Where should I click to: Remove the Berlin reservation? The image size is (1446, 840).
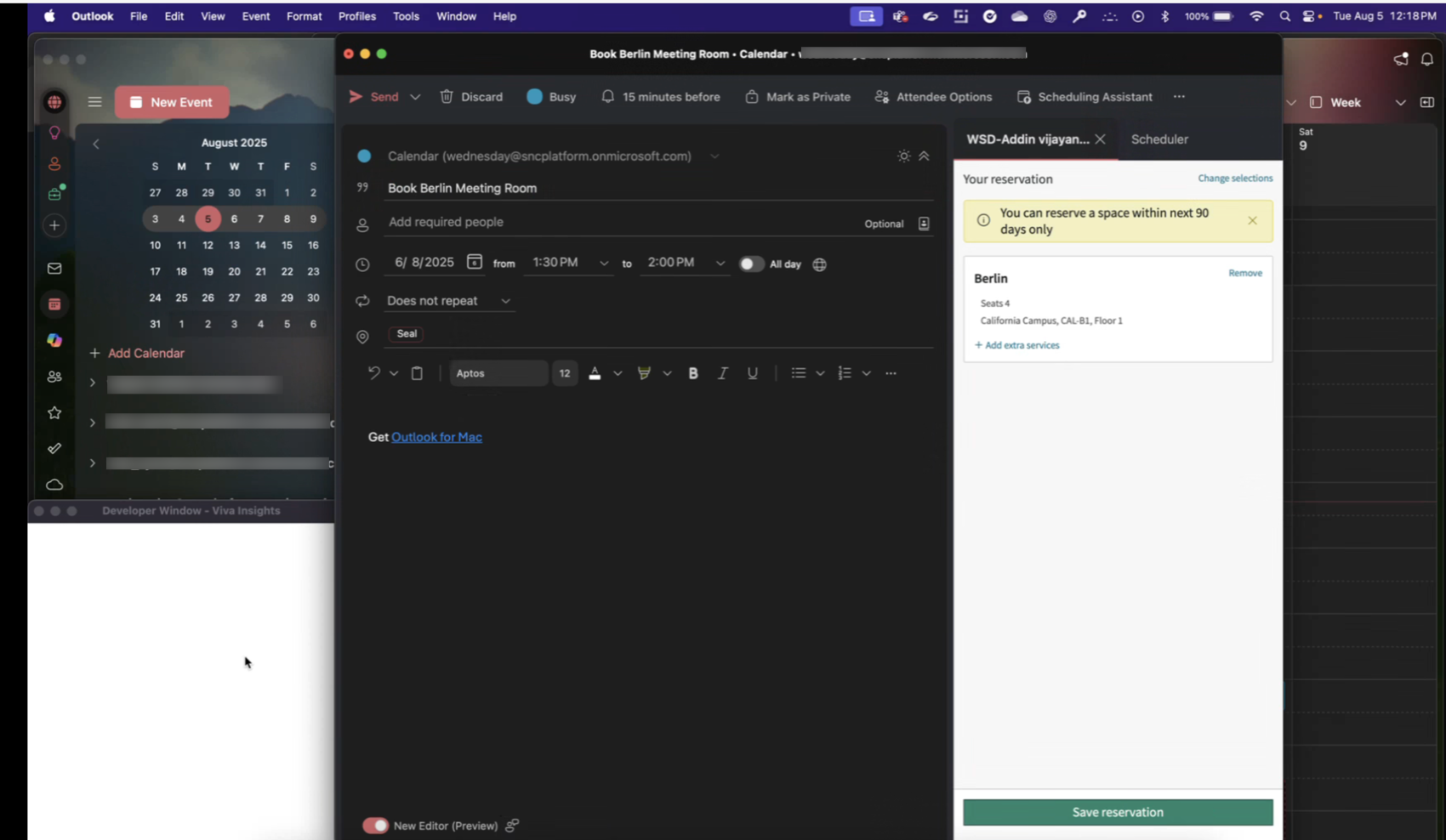1245,273
